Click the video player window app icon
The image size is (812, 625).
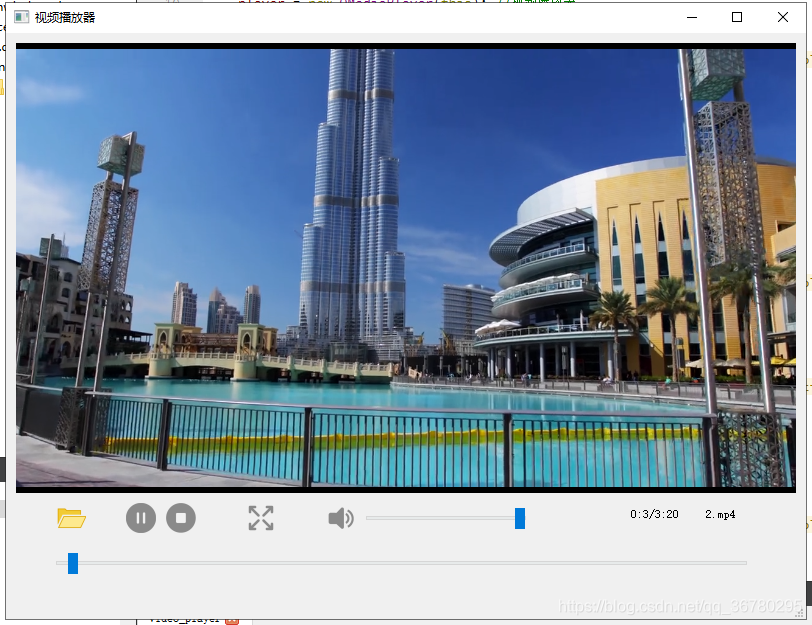[21, 17]
